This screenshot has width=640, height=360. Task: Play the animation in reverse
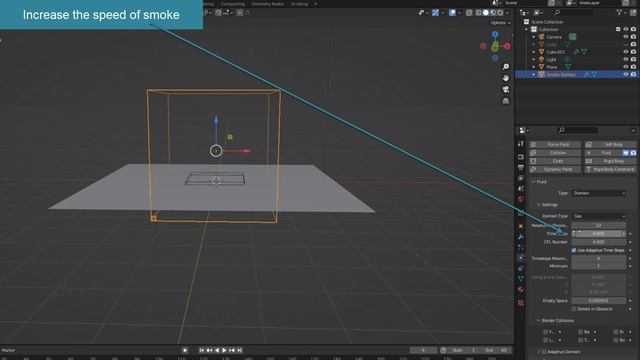coord(217,350)
